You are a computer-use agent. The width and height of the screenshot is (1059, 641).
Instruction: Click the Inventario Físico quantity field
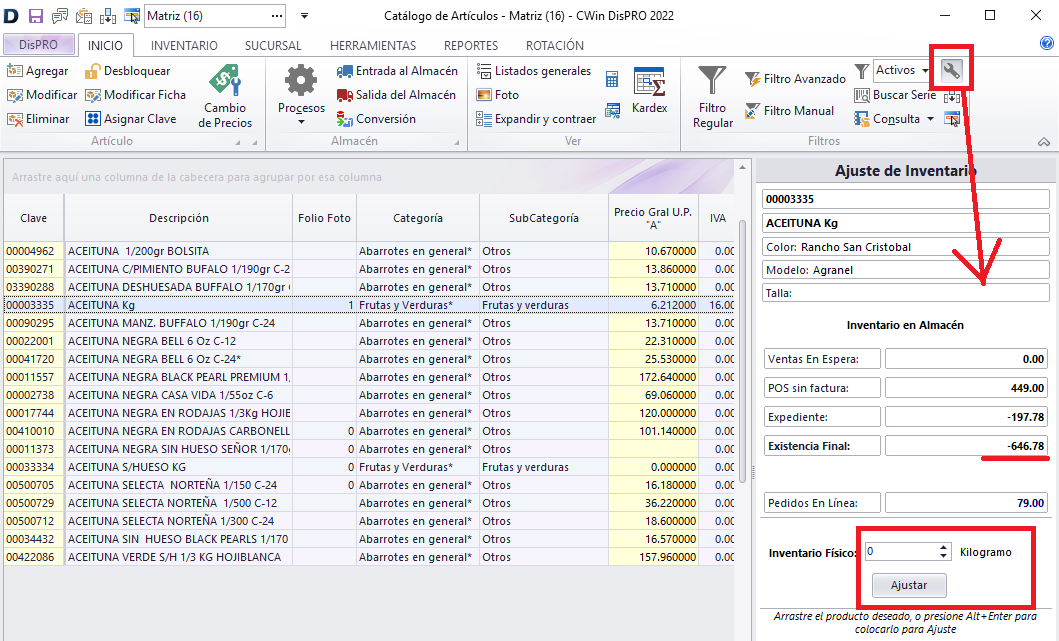click(x=900, y=551)
